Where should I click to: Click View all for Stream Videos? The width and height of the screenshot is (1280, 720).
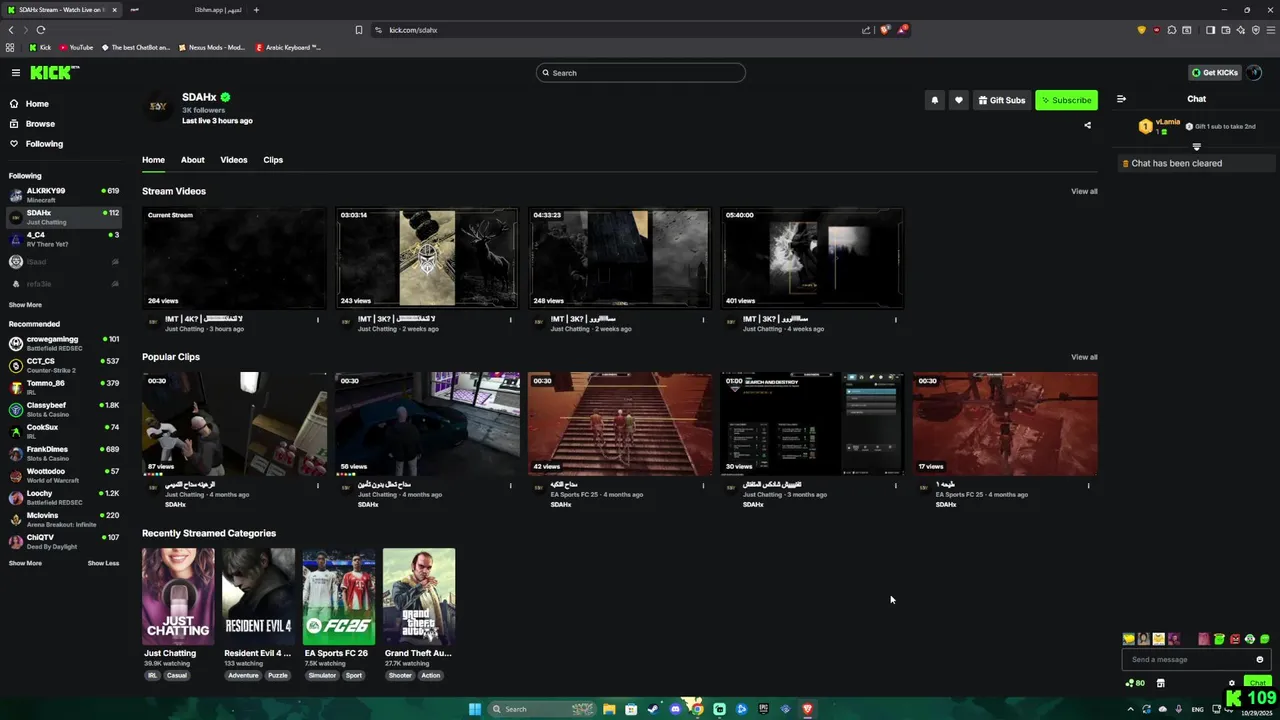(1084, 191)
